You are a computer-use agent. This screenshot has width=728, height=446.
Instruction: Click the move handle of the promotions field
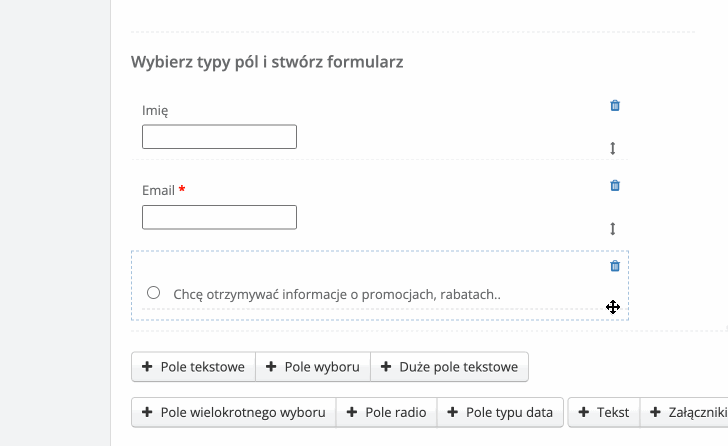click(x=613, y=307)
